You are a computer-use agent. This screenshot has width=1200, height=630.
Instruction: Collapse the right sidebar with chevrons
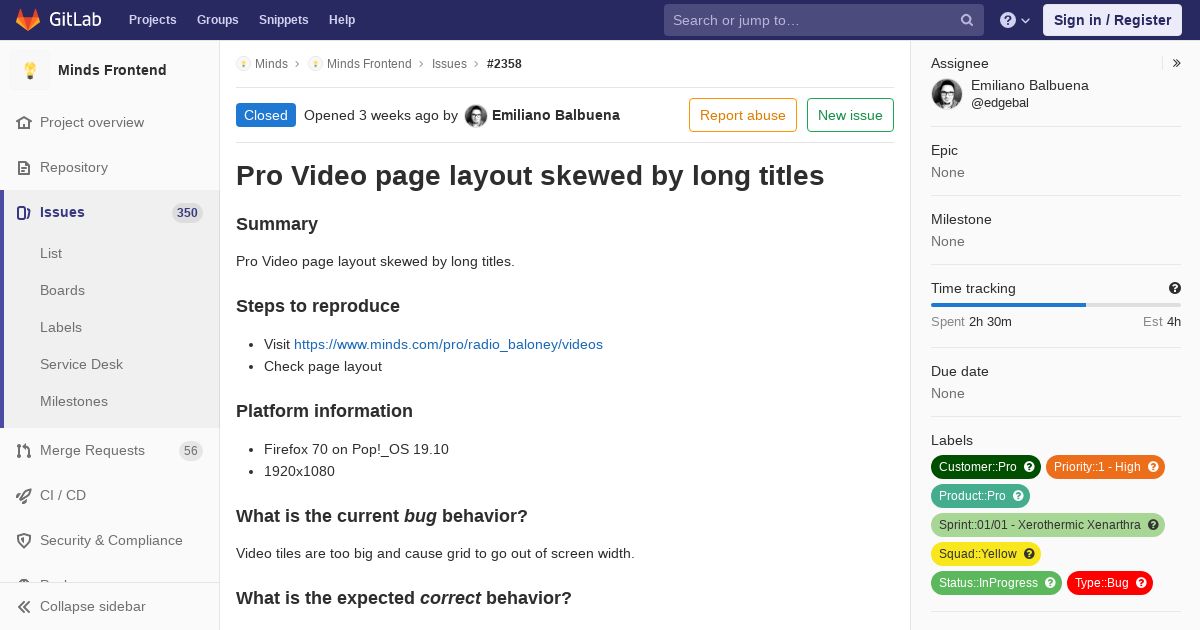1177,63
